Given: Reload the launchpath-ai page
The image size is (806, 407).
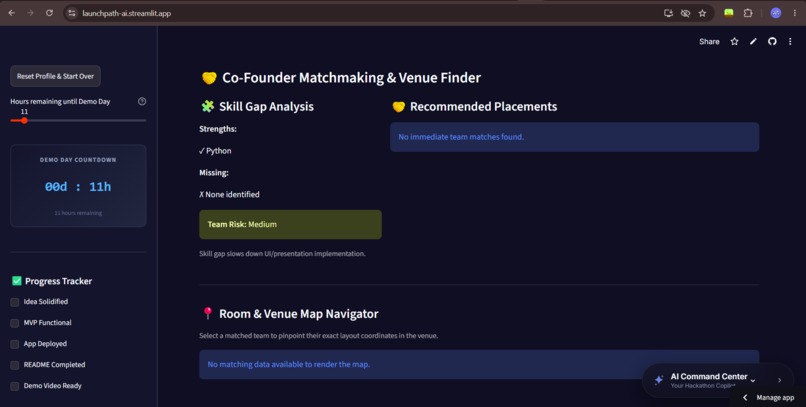Looking at the screenshot, I should [49, 13].
